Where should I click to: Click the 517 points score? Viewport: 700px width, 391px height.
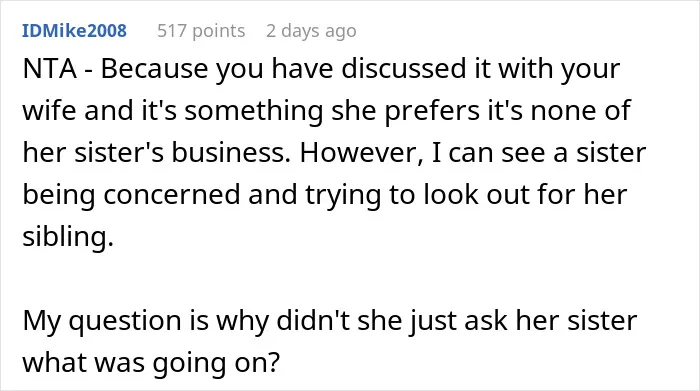pyautogui.click(x=201, y=31)
